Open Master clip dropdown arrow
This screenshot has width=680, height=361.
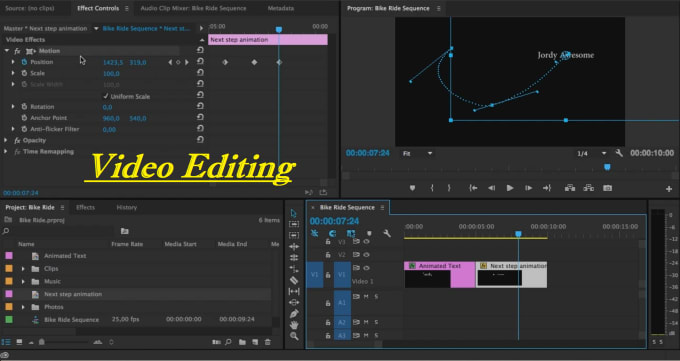click(x=96, y=29)
